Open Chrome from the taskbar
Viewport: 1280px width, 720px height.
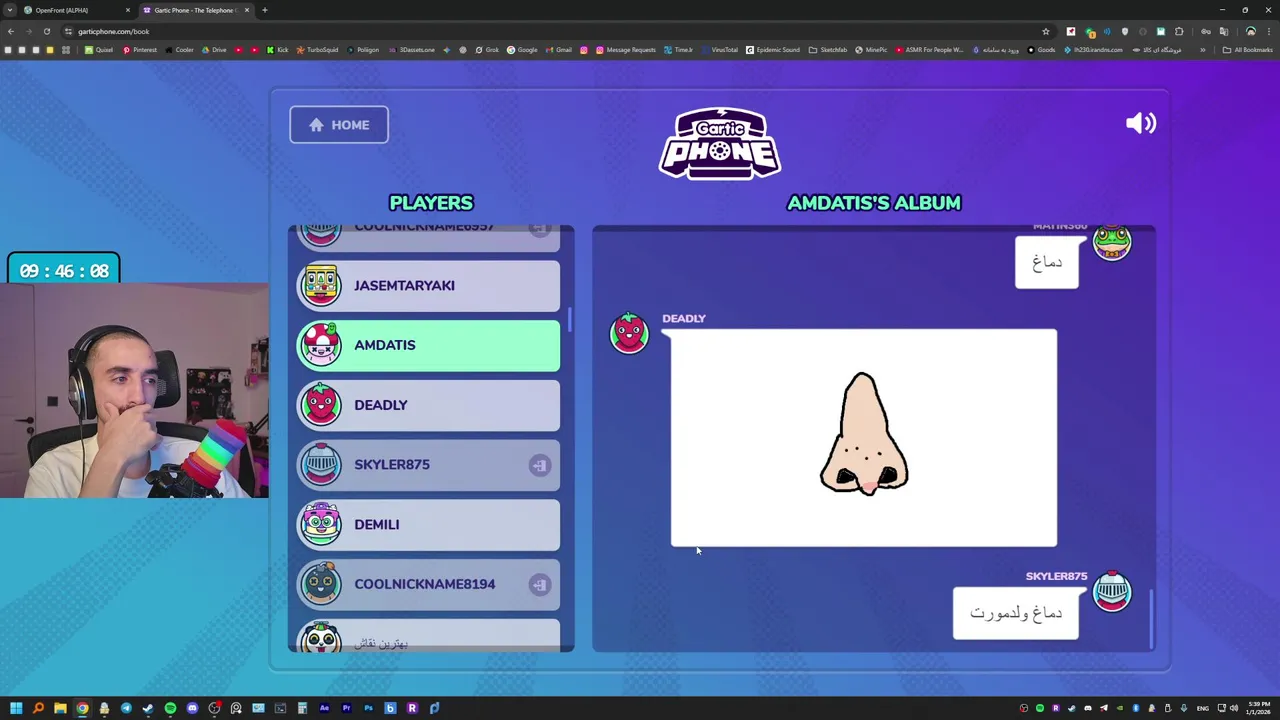pos(82,708)
